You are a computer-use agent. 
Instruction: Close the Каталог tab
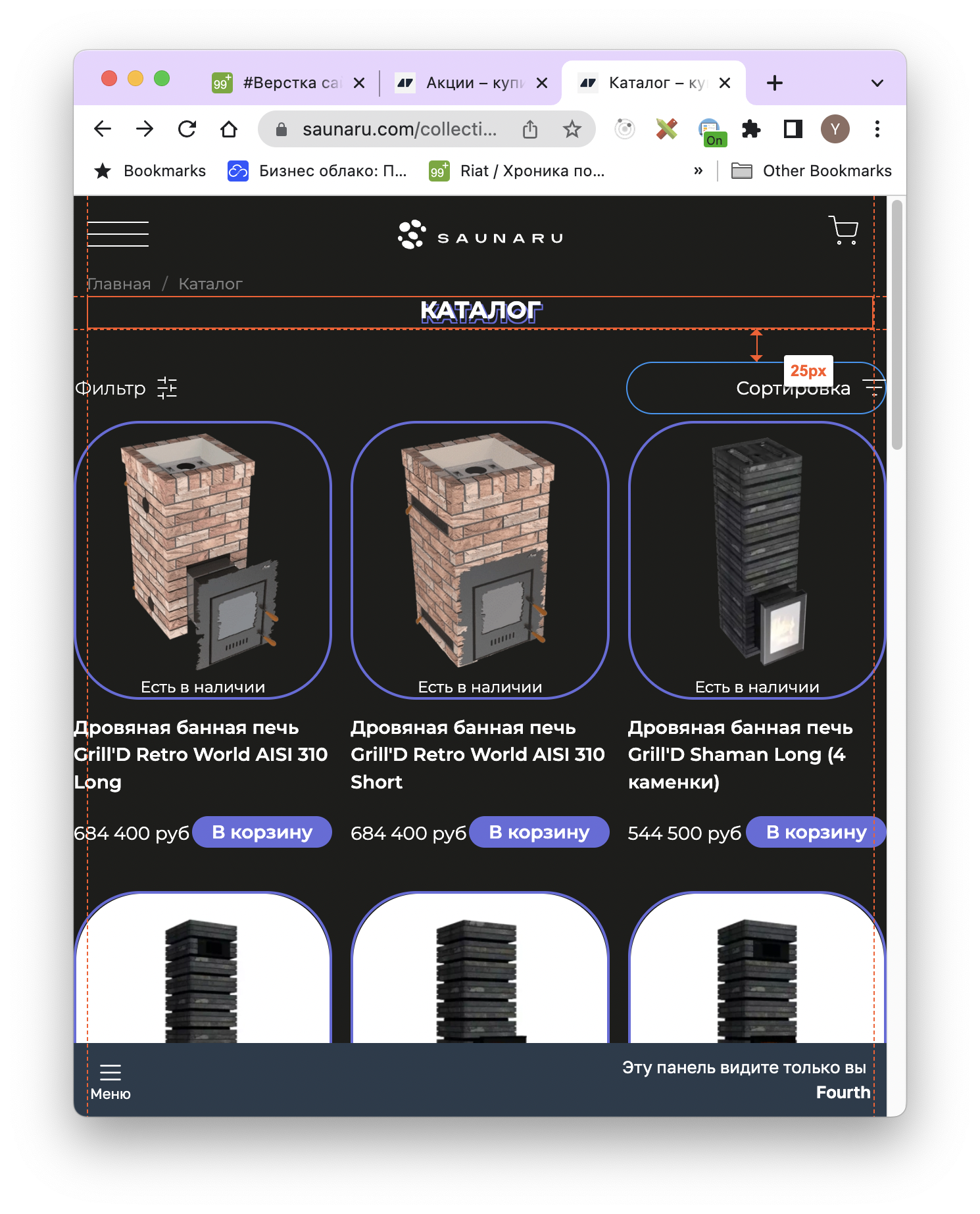pyautogui.click(x=725, y=83)
